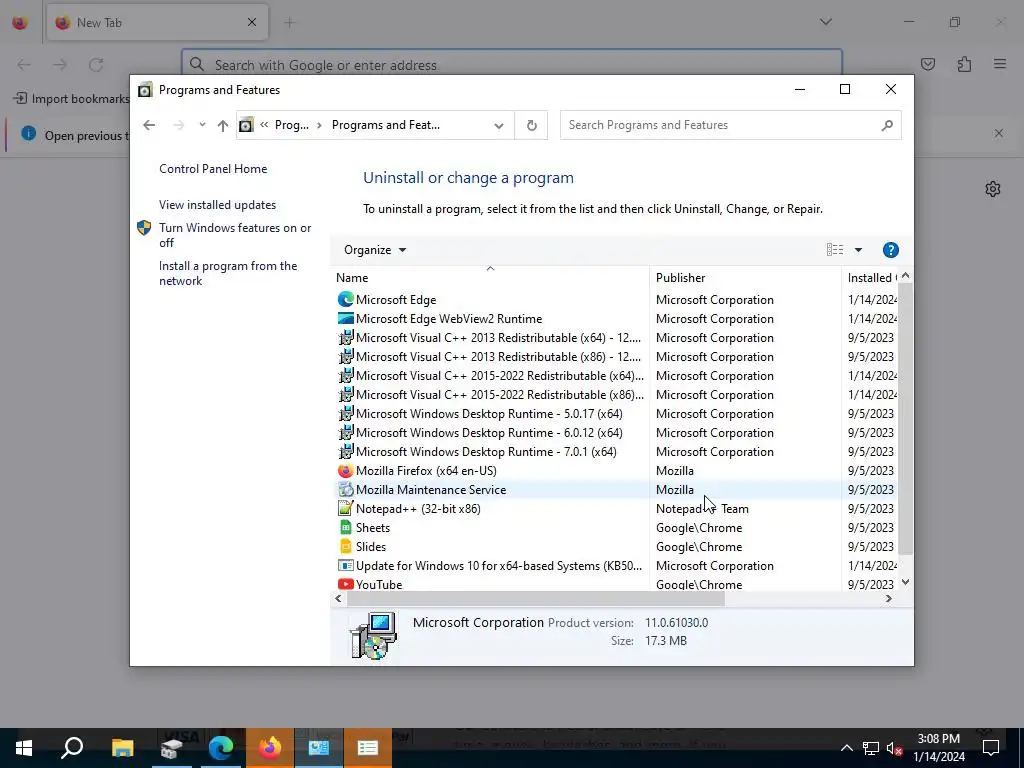Change your view using the view icon
The width and height of the screenshot is (1024, 768).
835,250
